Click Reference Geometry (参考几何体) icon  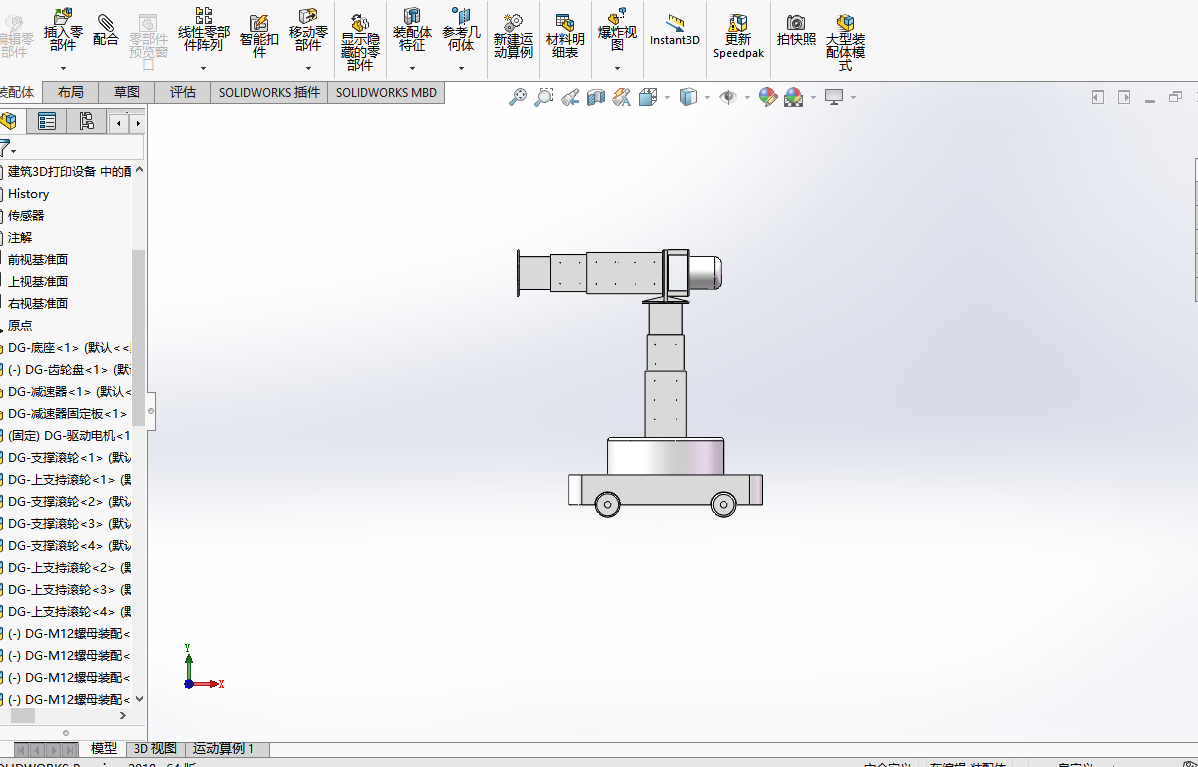(461, 29)
